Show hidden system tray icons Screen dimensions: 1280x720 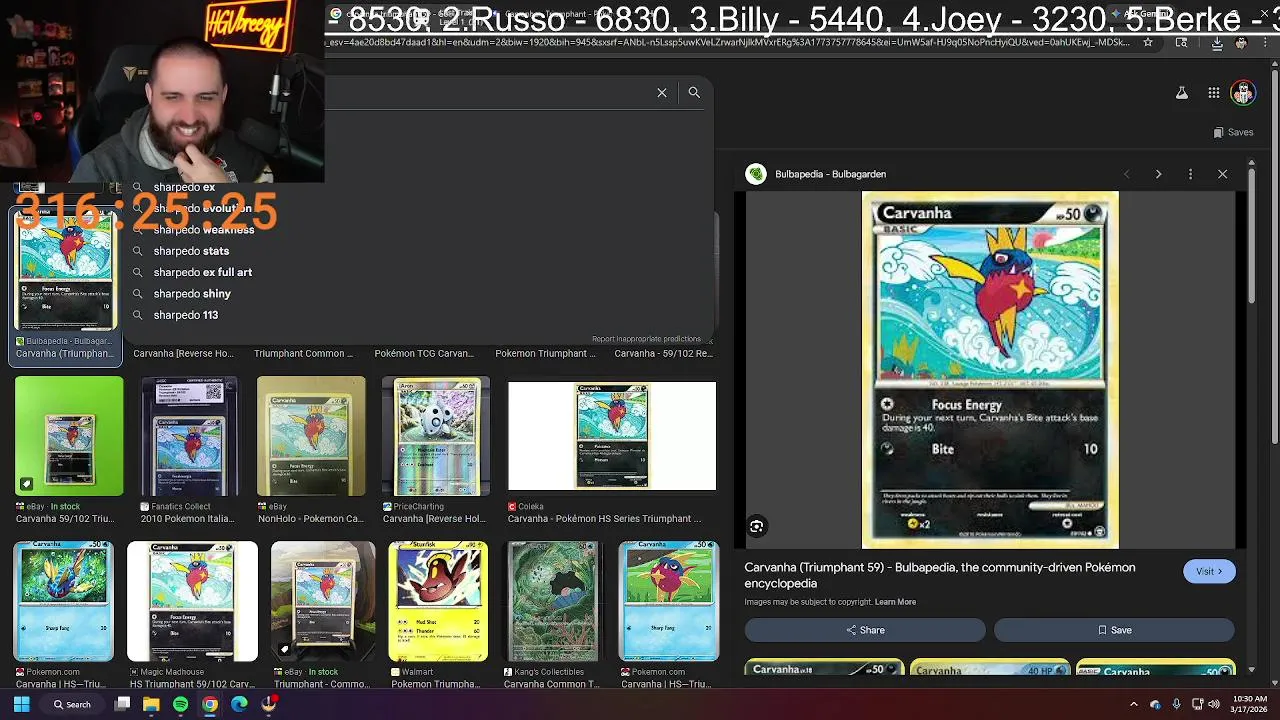[1134, 704]
